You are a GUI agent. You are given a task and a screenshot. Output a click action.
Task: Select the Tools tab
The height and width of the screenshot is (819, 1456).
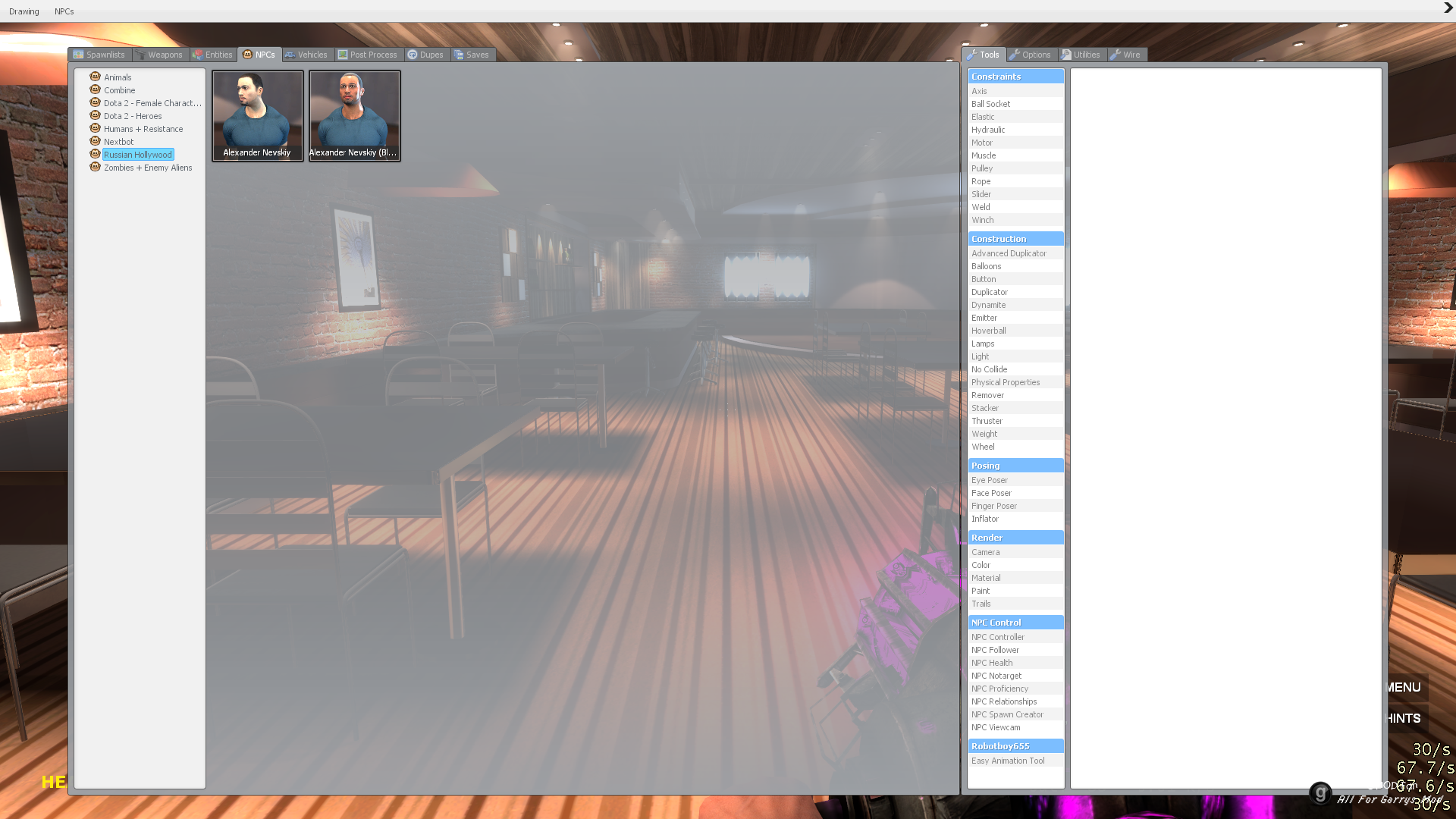[984, 55]
